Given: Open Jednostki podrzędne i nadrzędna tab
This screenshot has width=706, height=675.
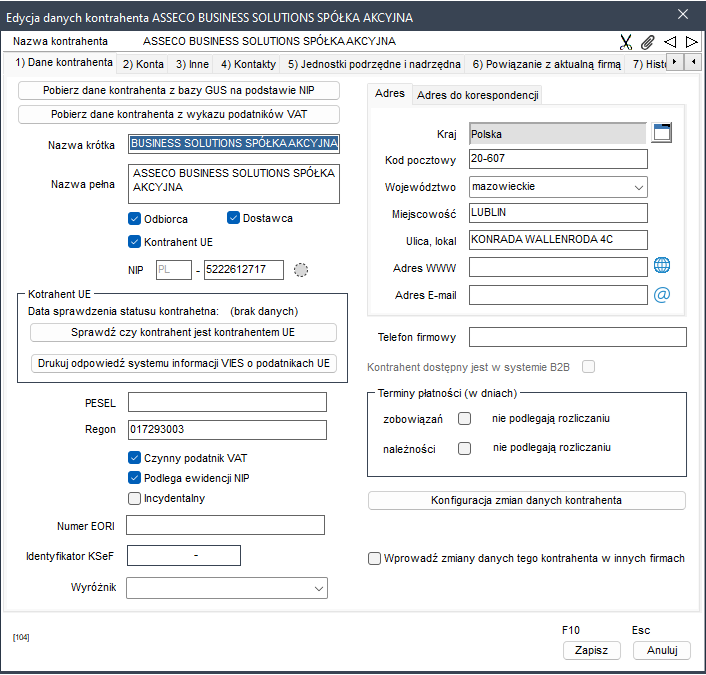Looking at the screenshot, I should pos(374,64).
